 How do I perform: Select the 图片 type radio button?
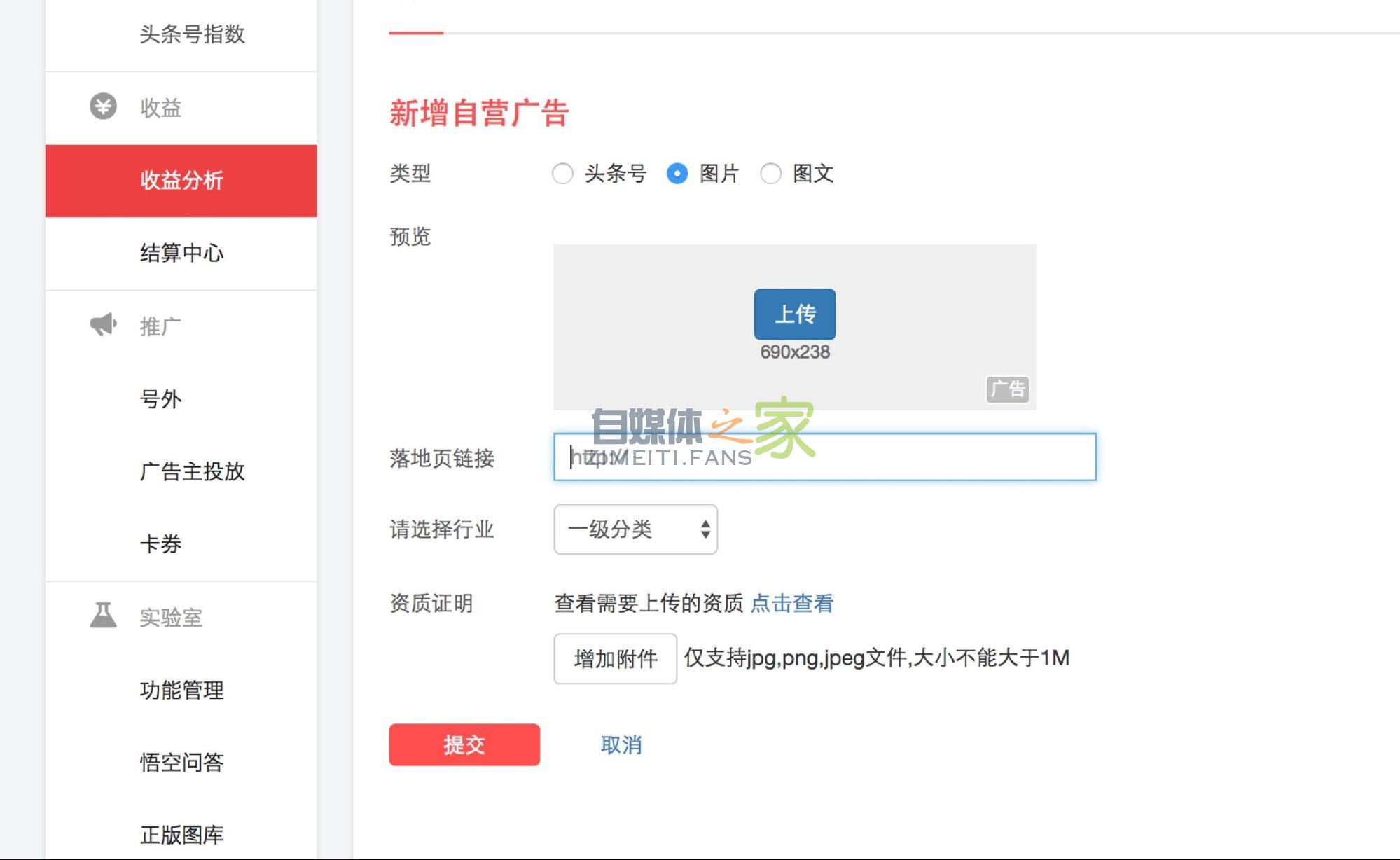[x=677, y=173]
